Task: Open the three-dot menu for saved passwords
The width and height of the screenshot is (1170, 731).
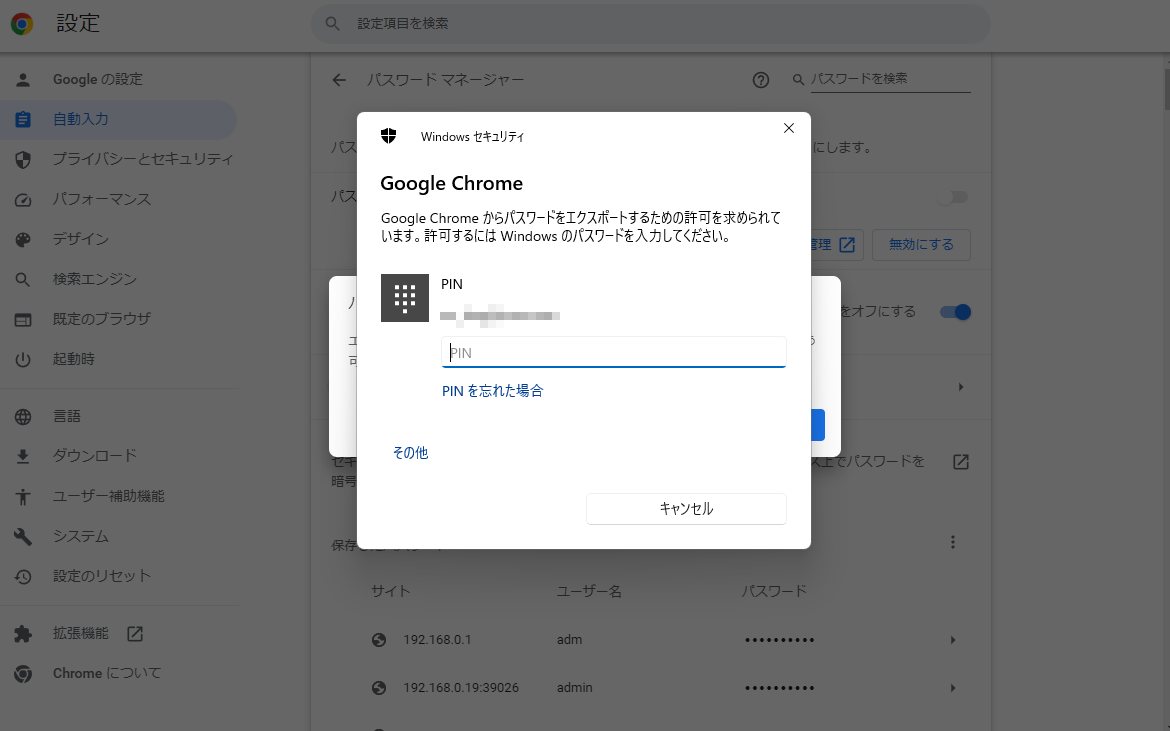Action: point(953,542)
